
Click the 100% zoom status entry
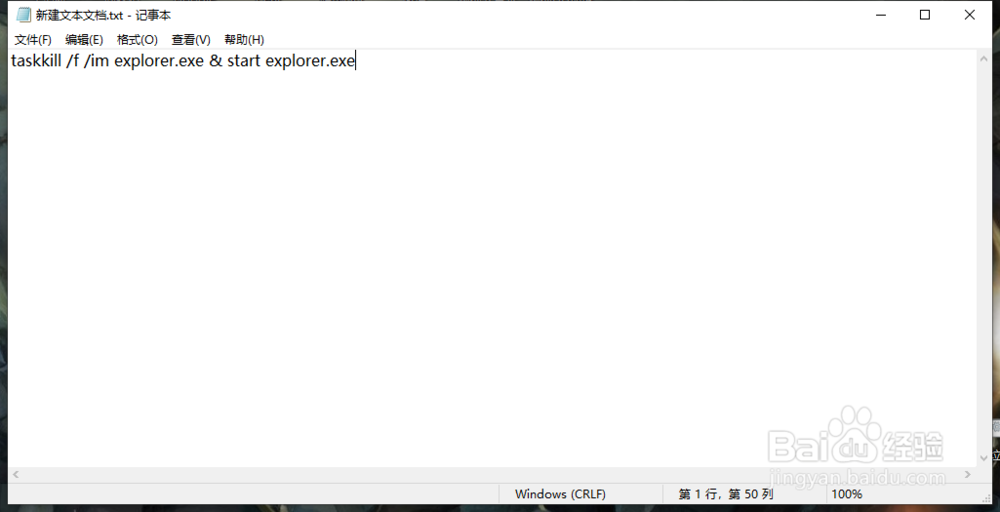847,494
